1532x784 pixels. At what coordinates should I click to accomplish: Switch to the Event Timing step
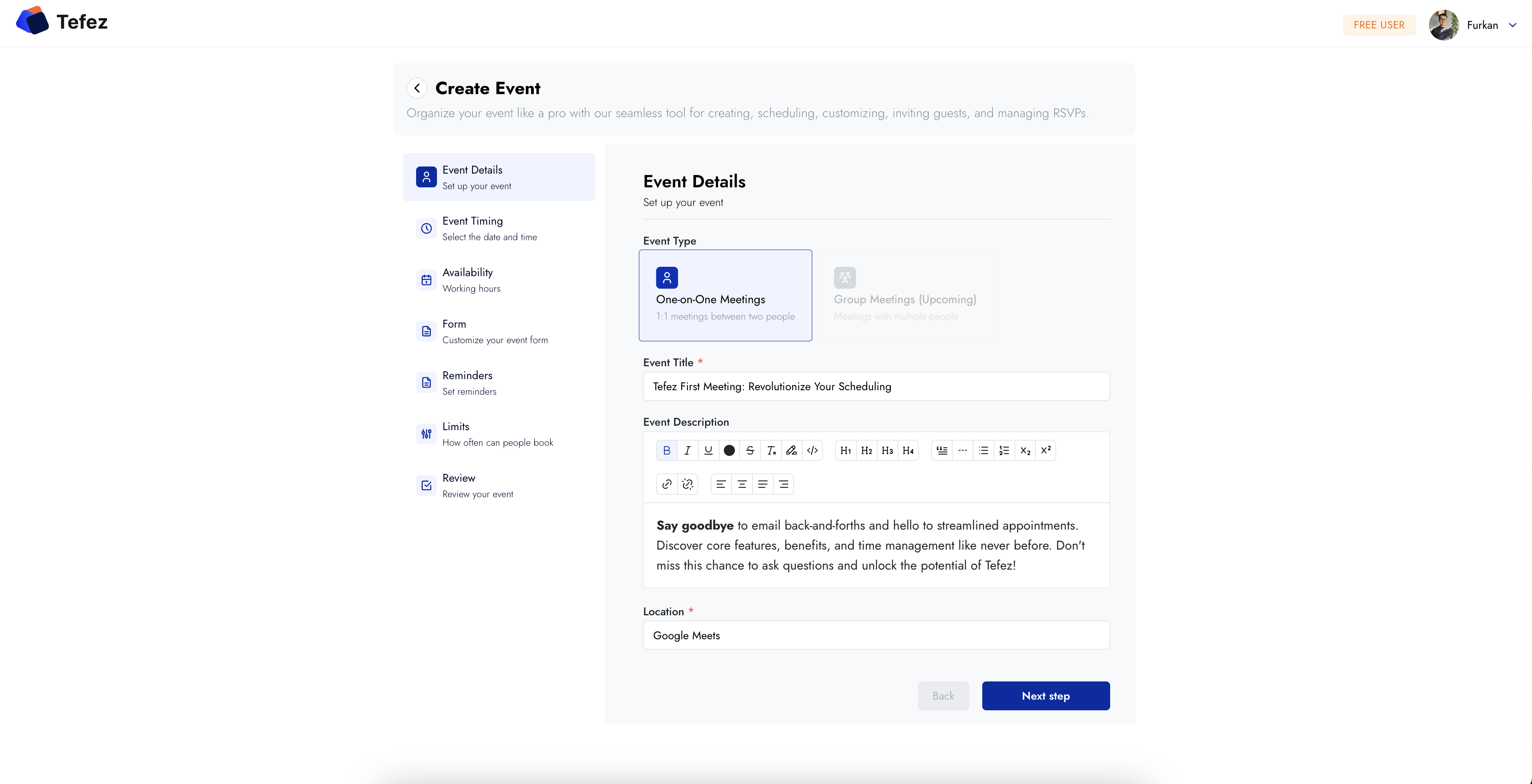point(498,228)
